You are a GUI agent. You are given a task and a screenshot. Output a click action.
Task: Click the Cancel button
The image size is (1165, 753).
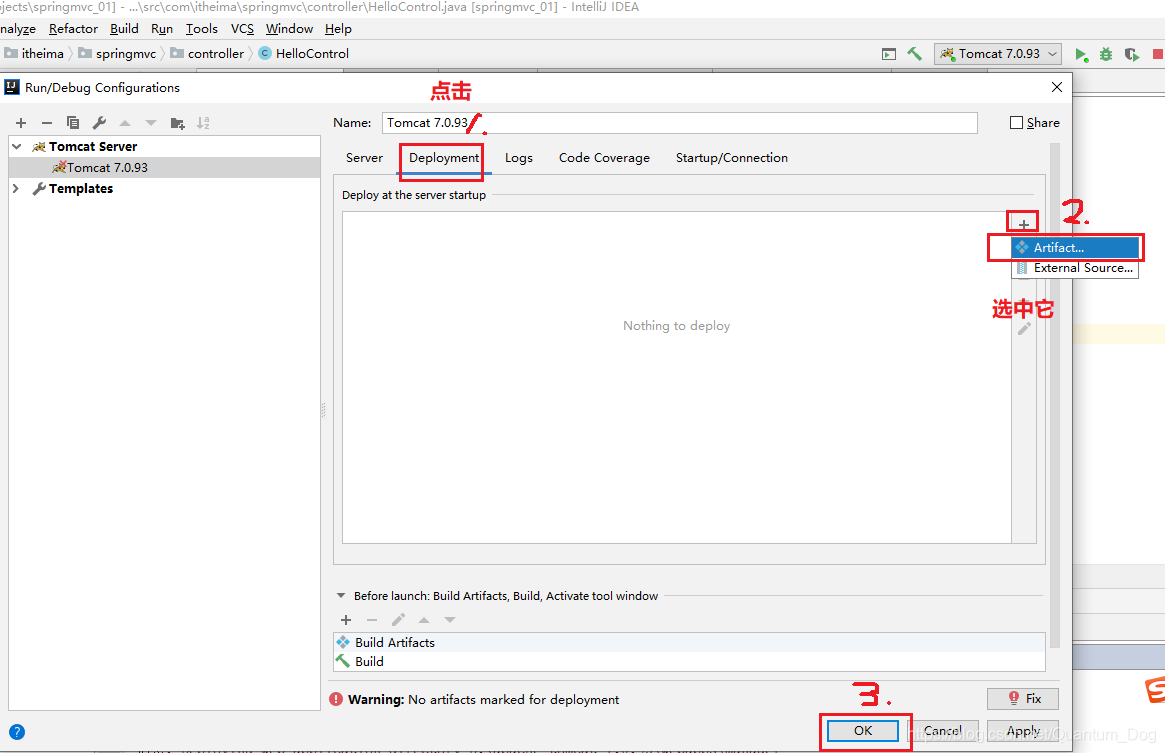coord(943,731)
